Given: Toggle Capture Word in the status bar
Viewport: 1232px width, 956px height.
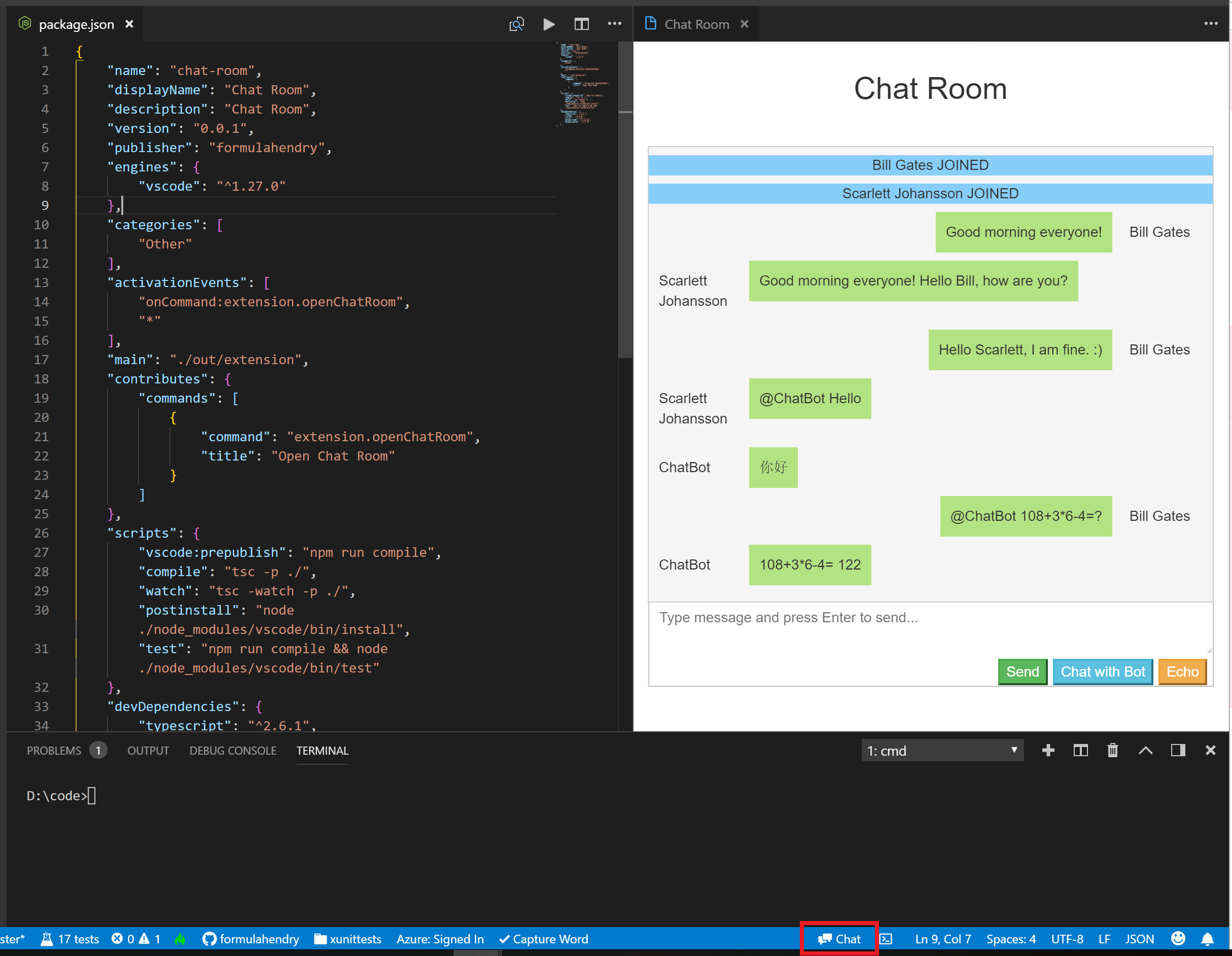Looking at the screenshot, I should [543, 939].
